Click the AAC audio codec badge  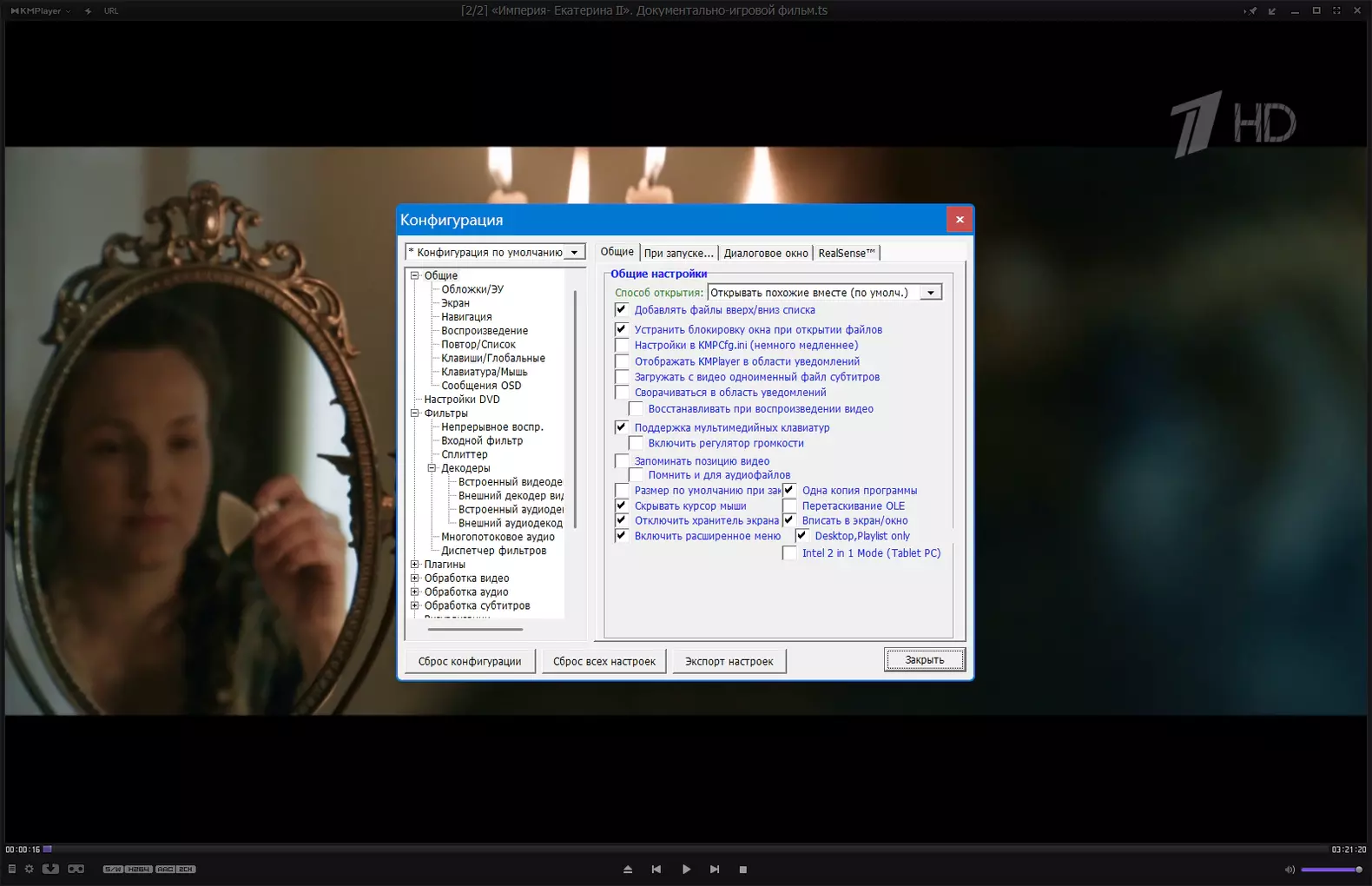click(165, 869)
